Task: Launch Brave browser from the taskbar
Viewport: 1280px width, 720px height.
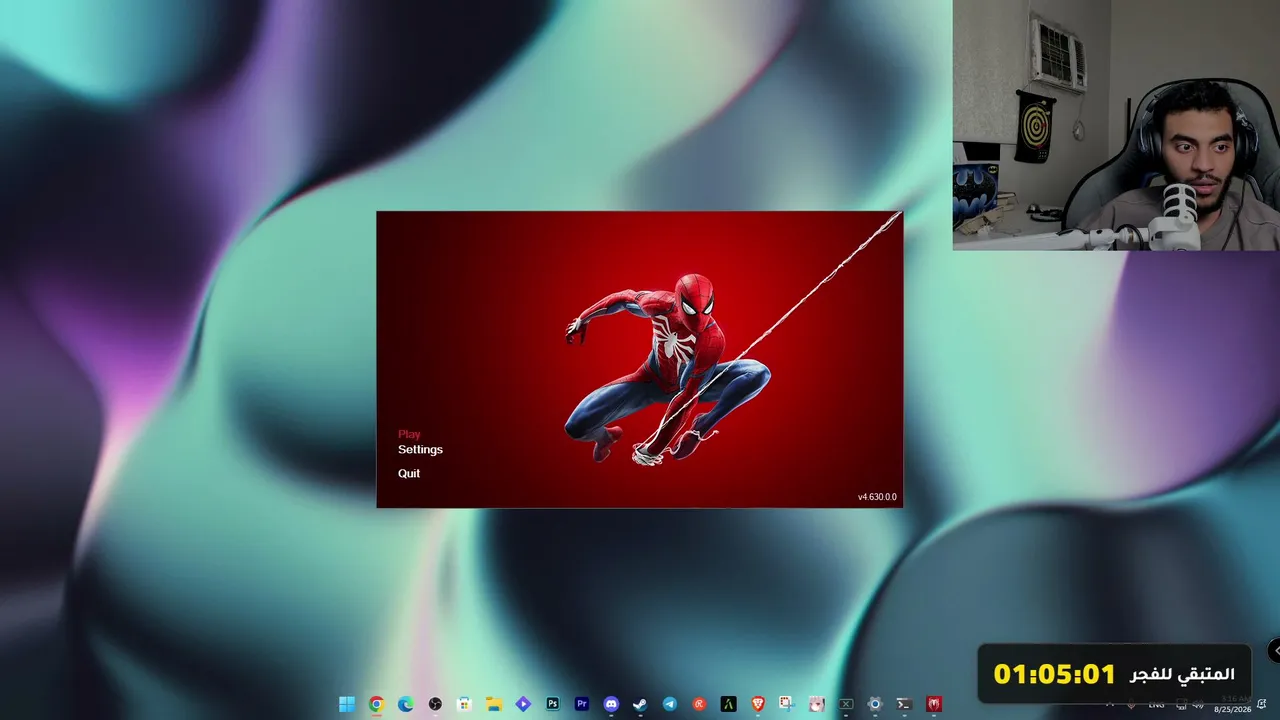Action: click(758, 704)
